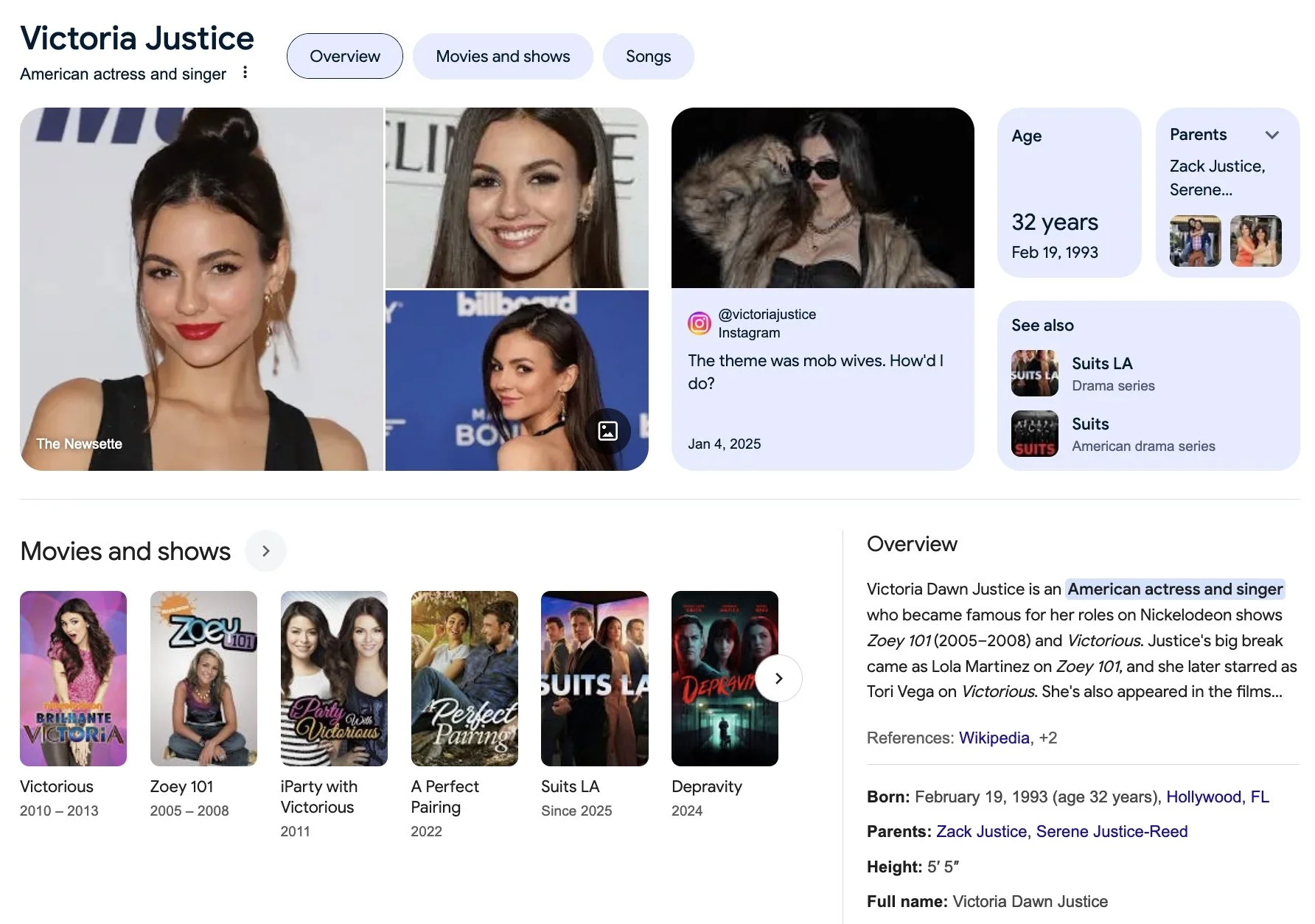Image resolution: width=1315 pixels, height=924 pixels.
Task: Click the 'Zoey 101' title under poster
Action: click(x=181, y=786)
